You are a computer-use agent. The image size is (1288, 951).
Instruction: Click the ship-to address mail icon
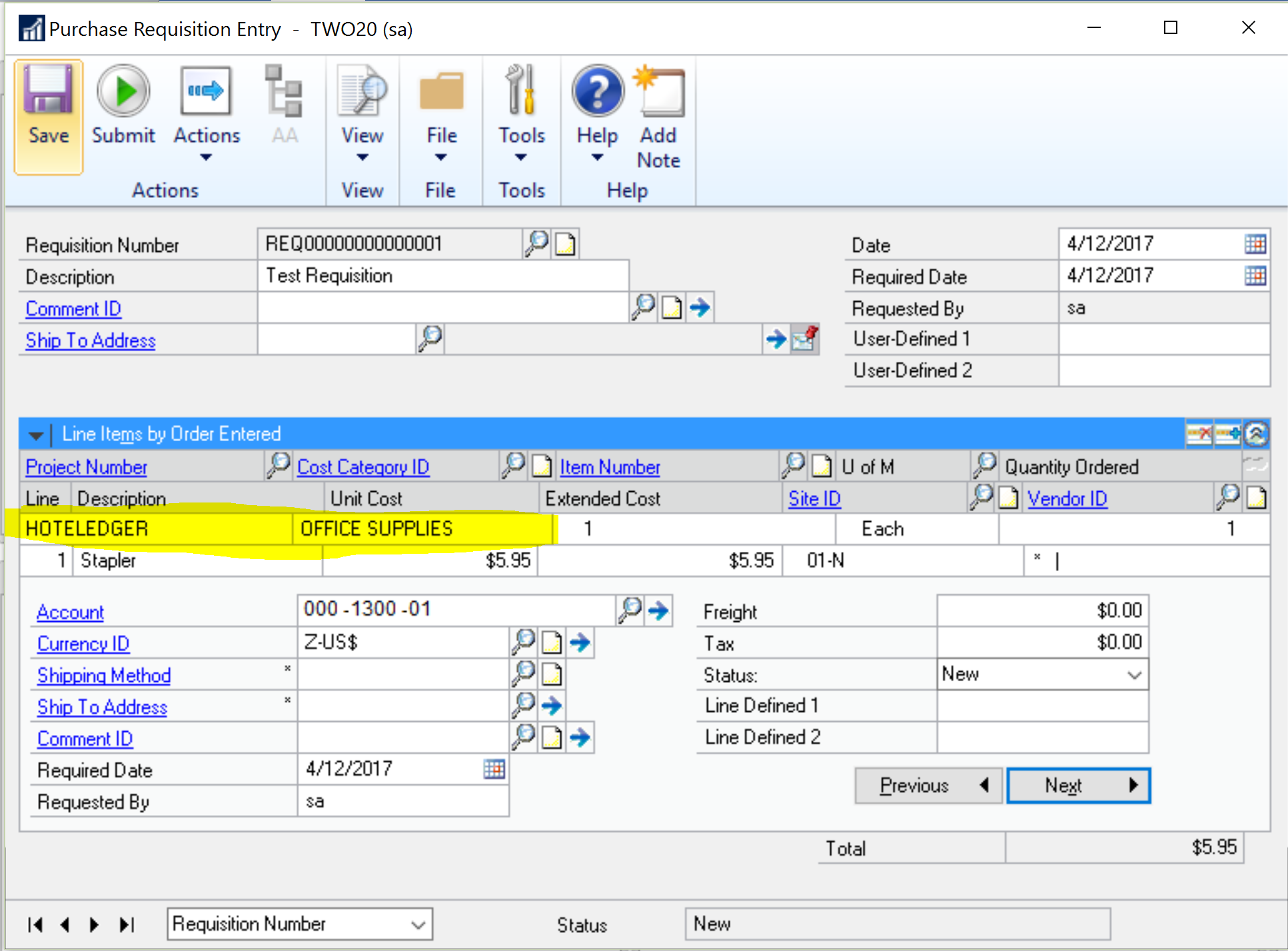click(804, 339)
